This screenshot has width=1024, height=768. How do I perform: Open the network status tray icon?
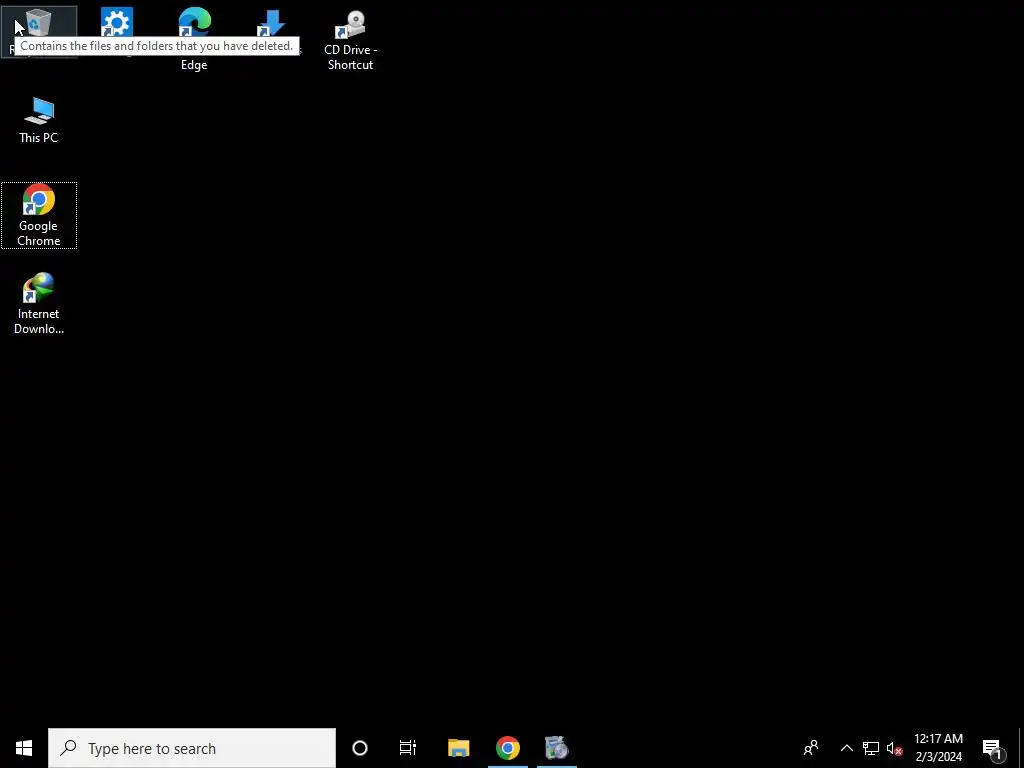[x=871, y=748]
